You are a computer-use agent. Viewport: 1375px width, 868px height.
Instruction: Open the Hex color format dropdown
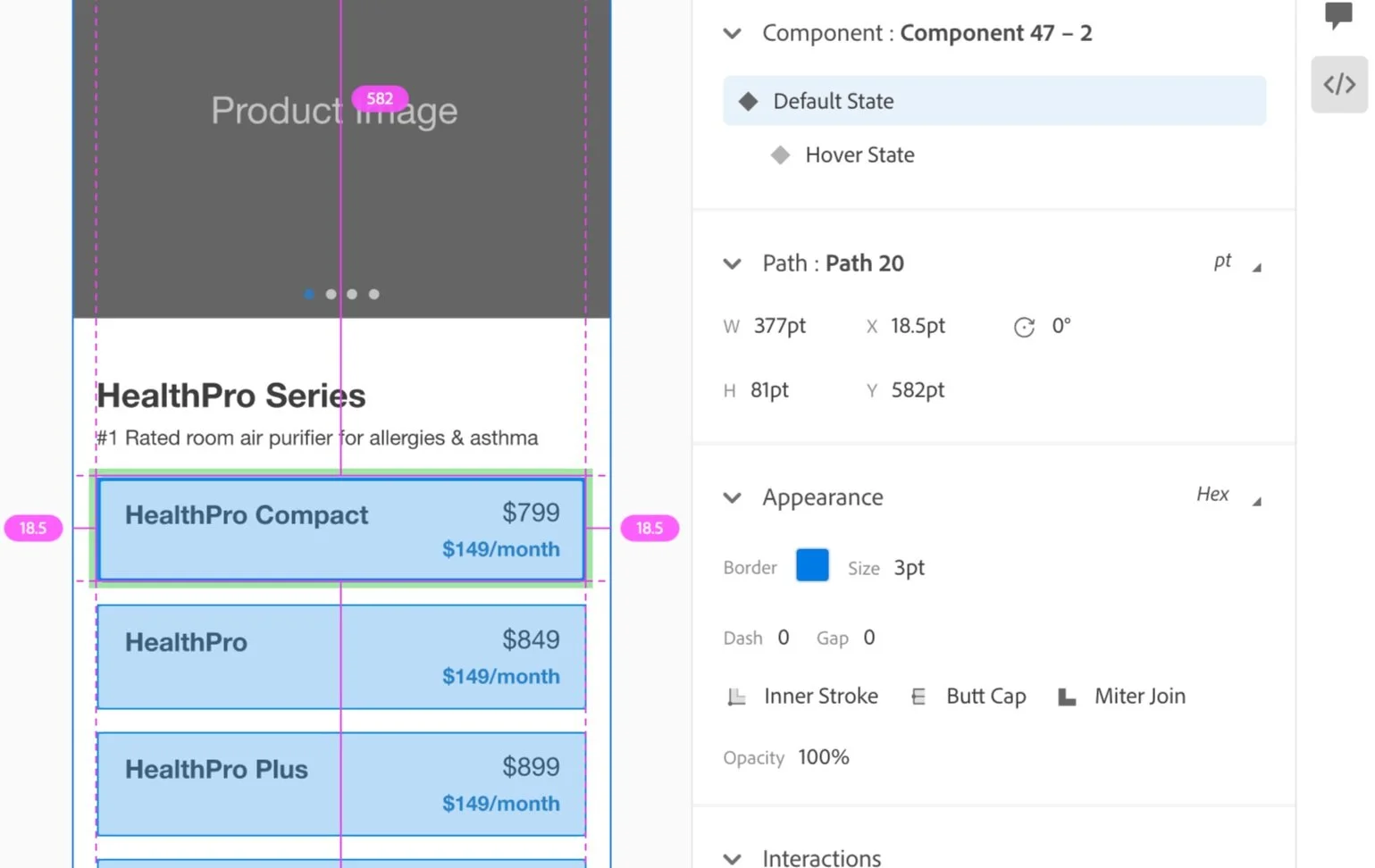pos(1228,495)
